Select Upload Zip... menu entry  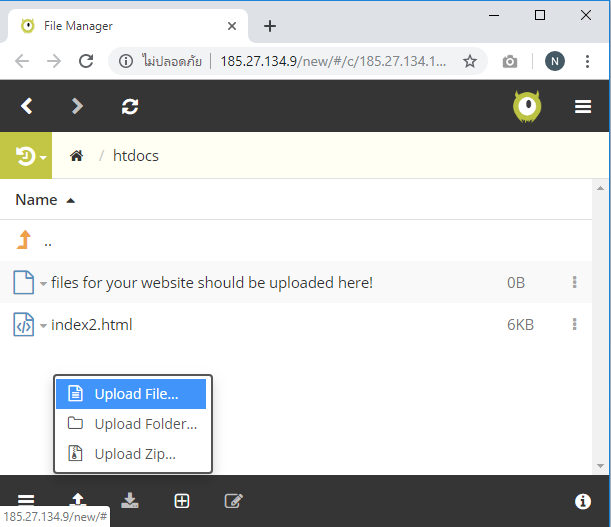click(135, 454)
